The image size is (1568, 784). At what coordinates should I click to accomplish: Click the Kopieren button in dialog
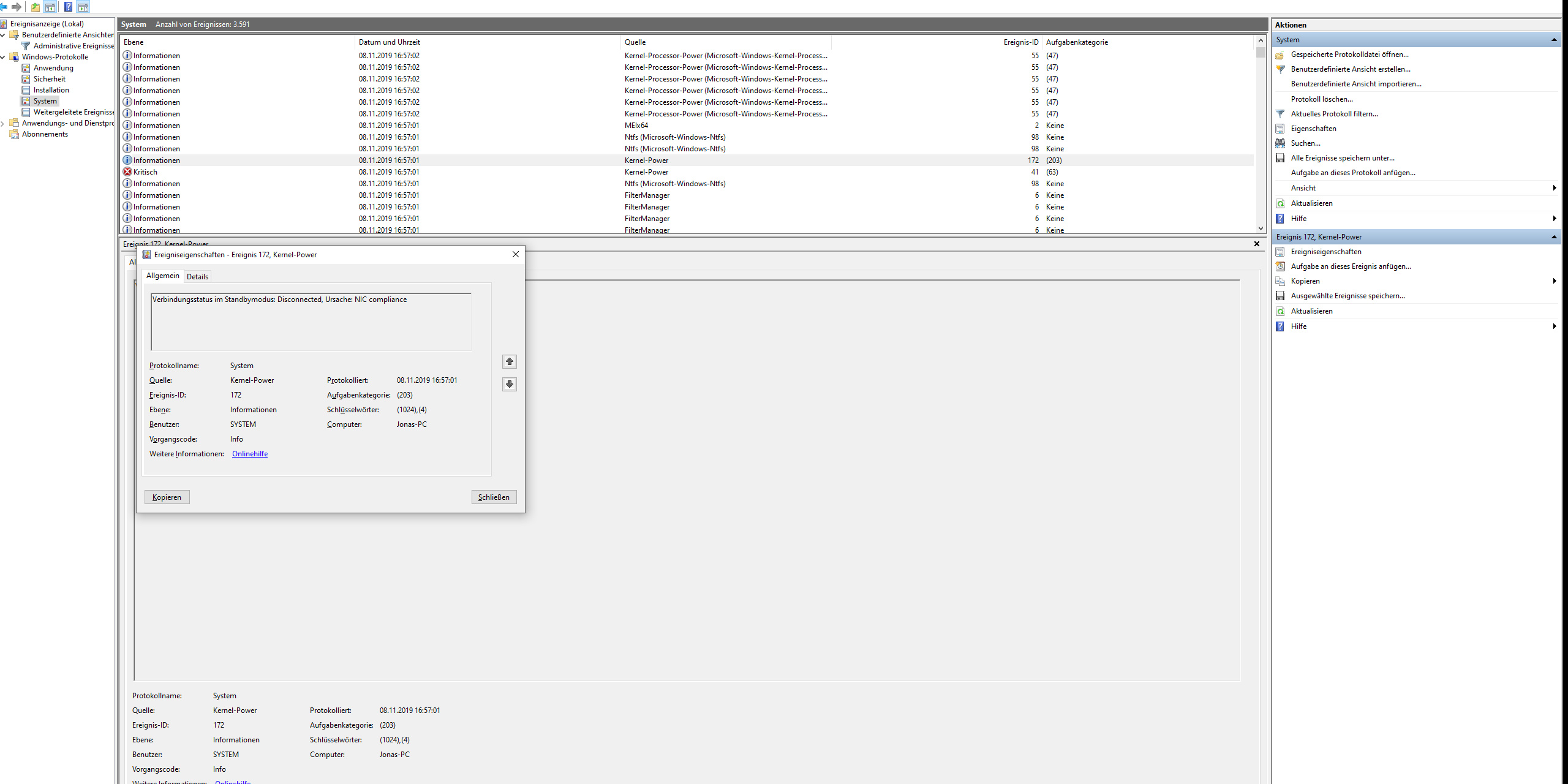coord(167,497)
